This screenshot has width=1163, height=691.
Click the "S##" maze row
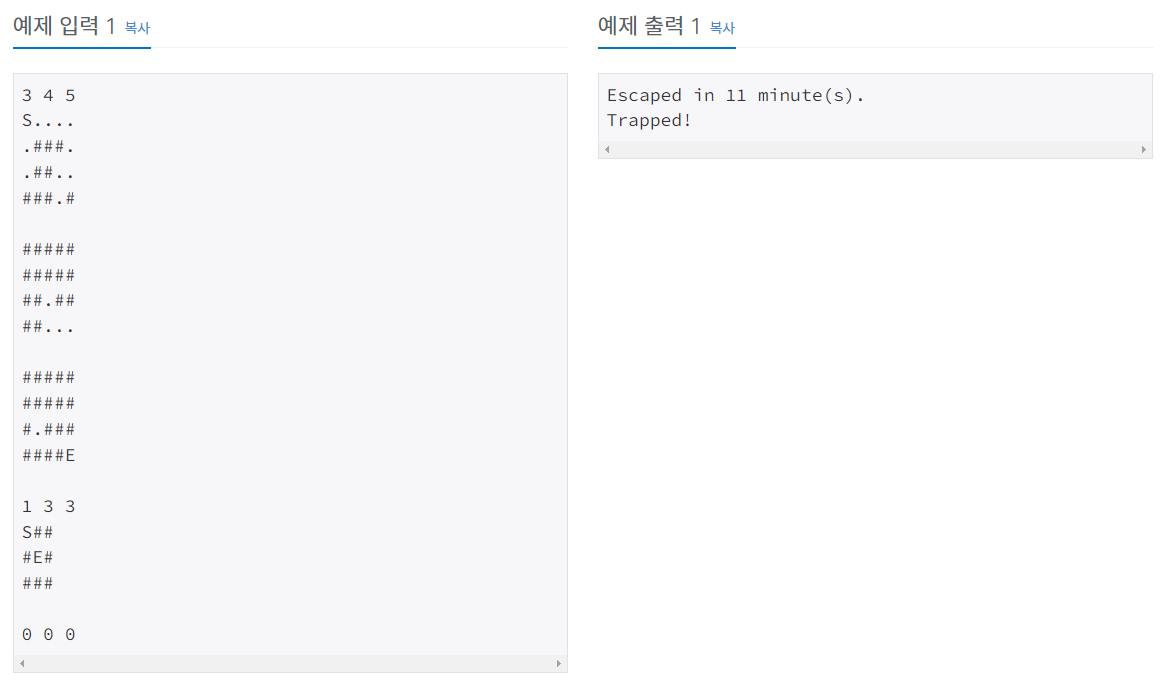38,532
